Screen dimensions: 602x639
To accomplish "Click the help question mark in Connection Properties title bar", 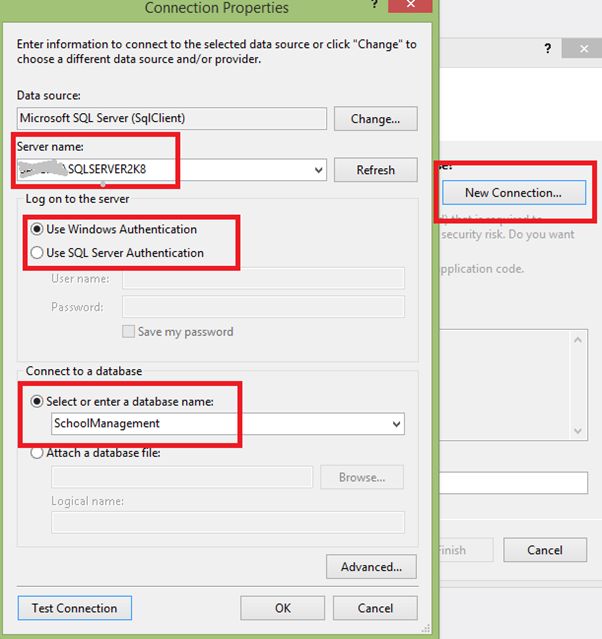I will click(x=374, y=6).
